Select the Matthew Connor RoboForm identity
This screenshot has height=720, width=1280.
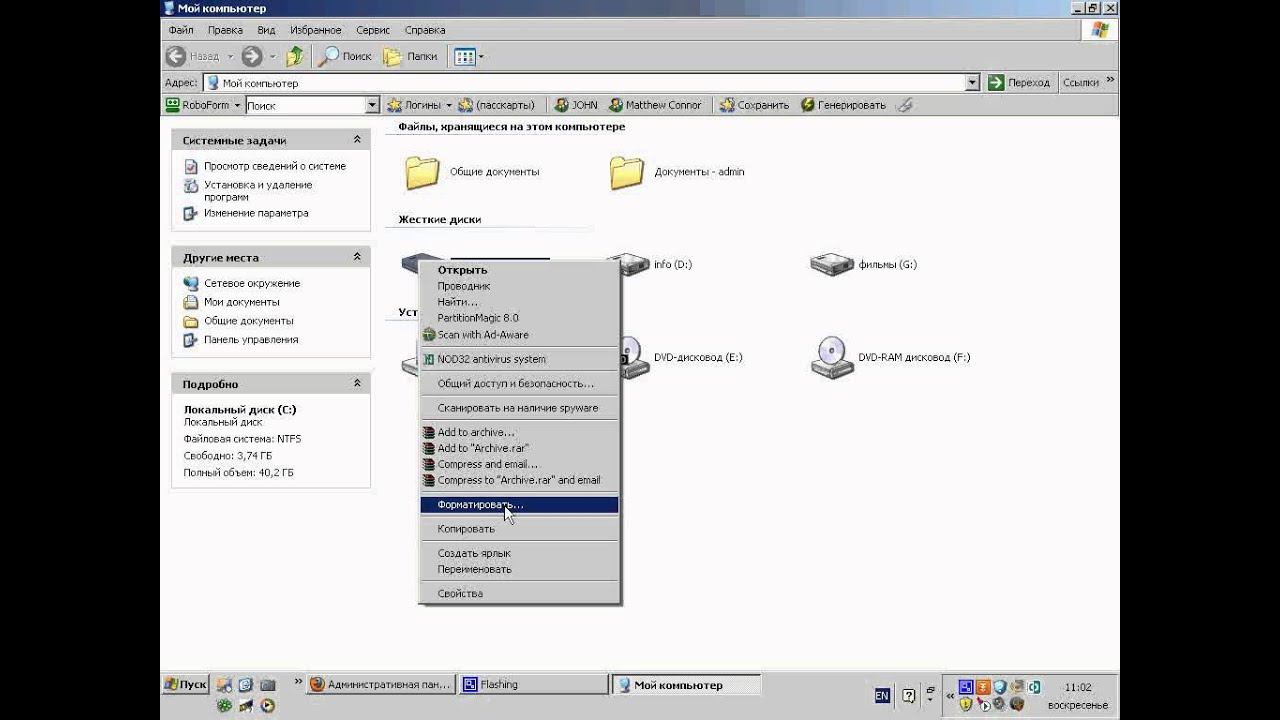(655, 105)
